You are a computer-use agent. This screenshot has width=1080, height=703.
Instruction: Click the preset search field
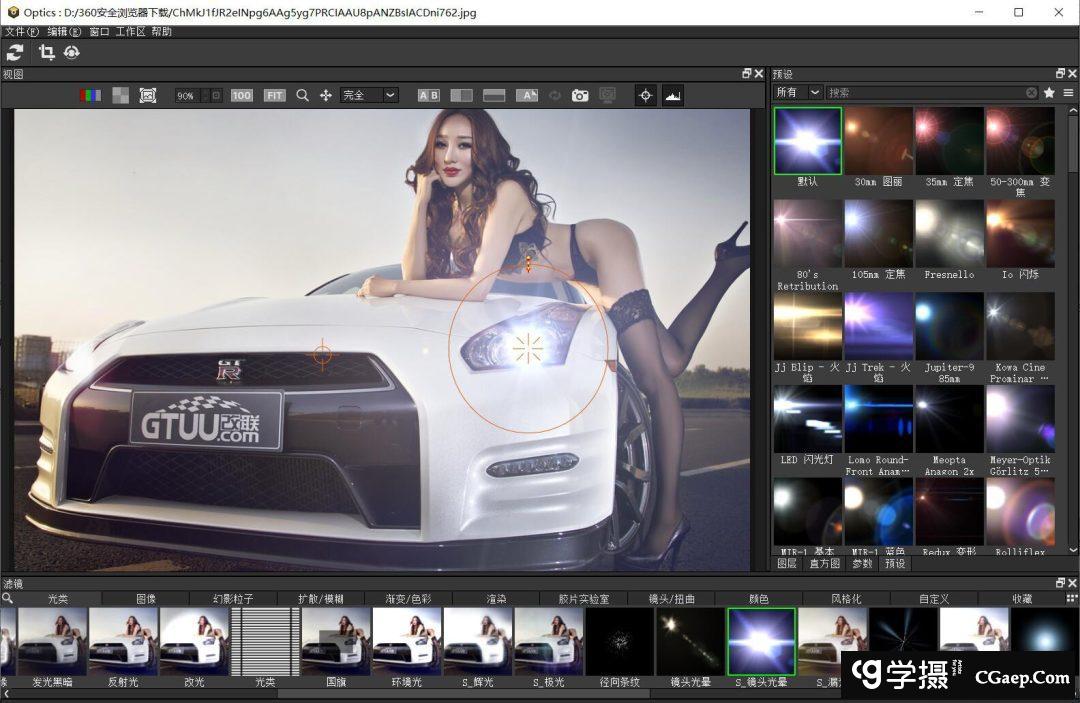[x=925, y=92]
